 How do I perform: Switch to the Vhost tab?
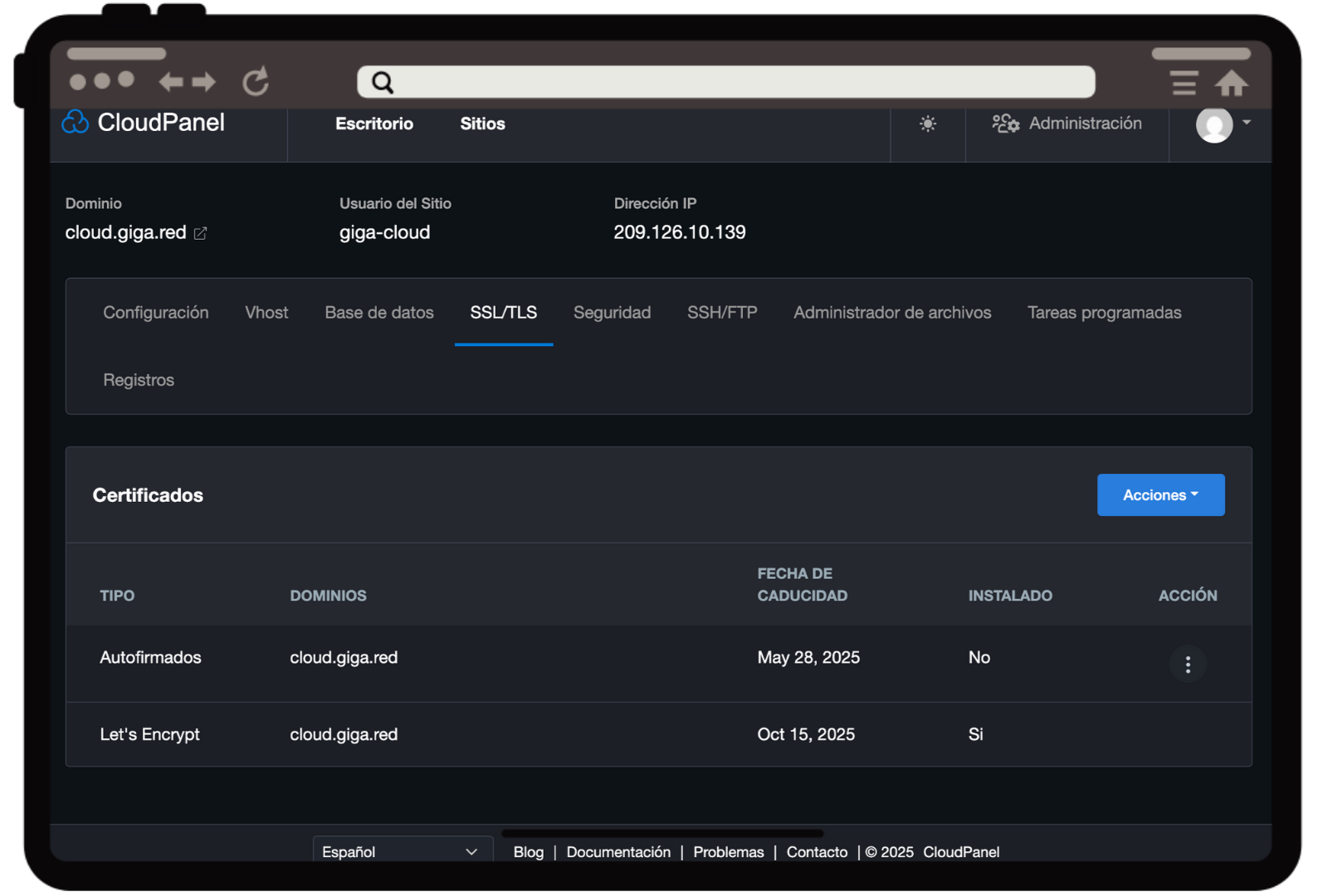pos(266,313)
